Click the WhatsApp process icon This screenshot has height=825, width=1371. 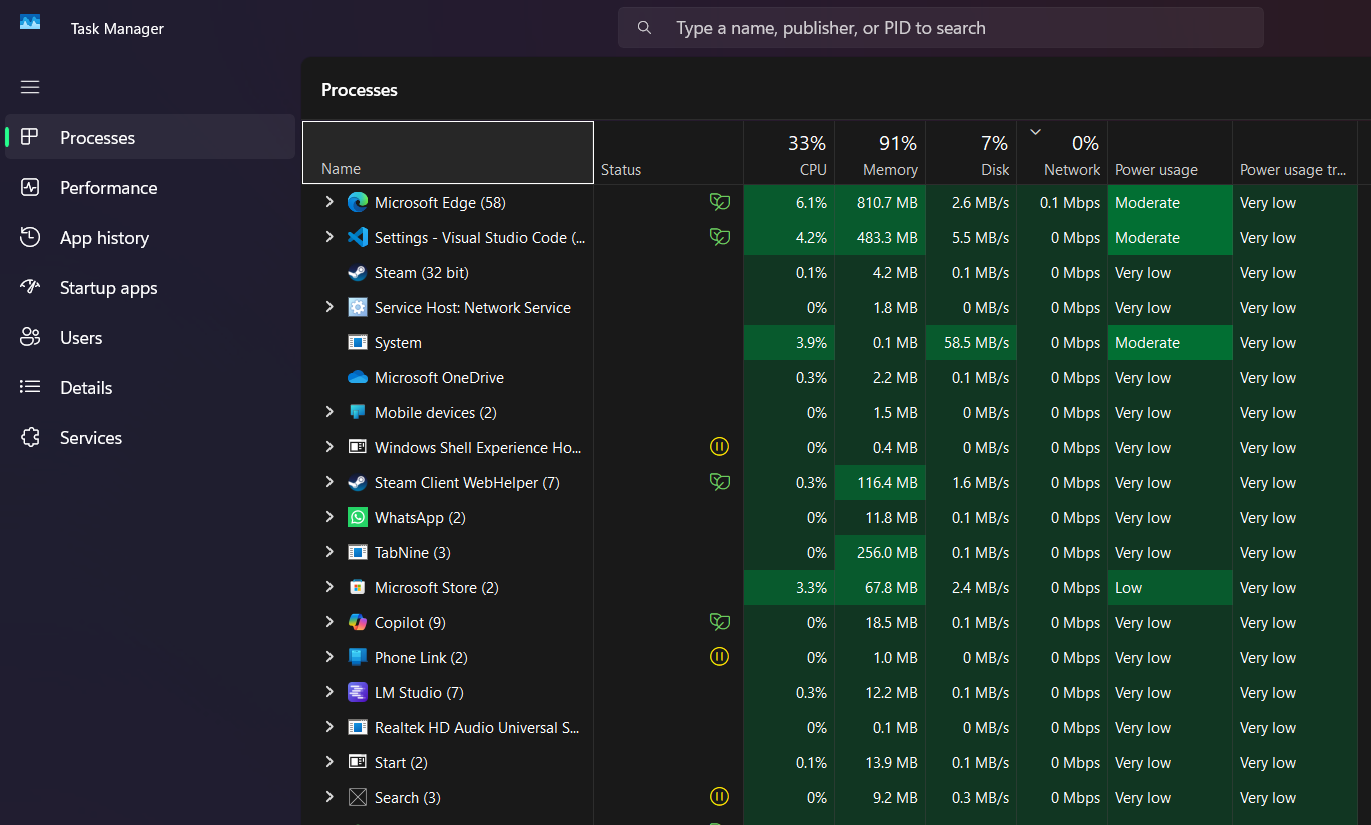click(358, 518)
